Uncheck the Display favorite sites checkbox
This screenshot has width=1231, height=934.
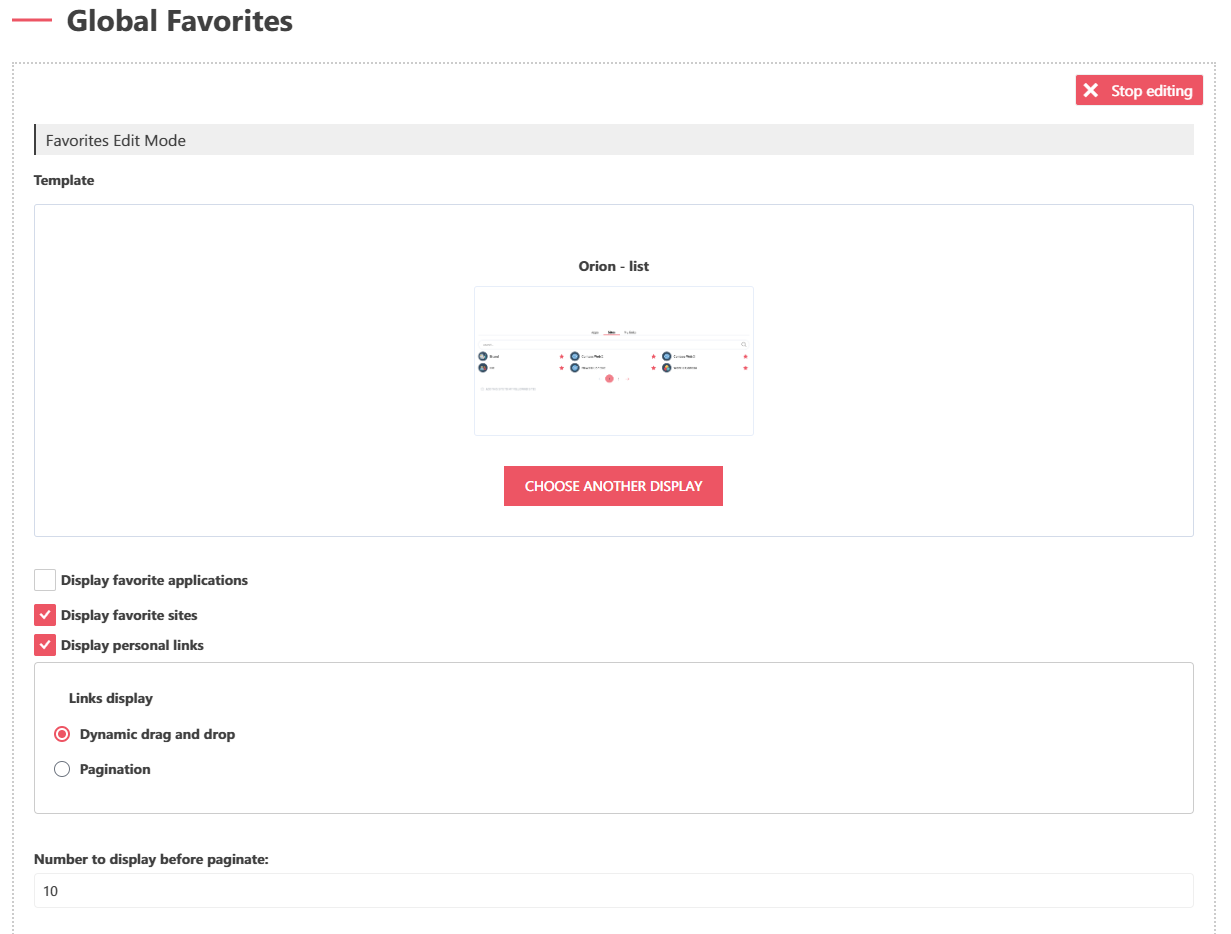[x=45, y=615]
